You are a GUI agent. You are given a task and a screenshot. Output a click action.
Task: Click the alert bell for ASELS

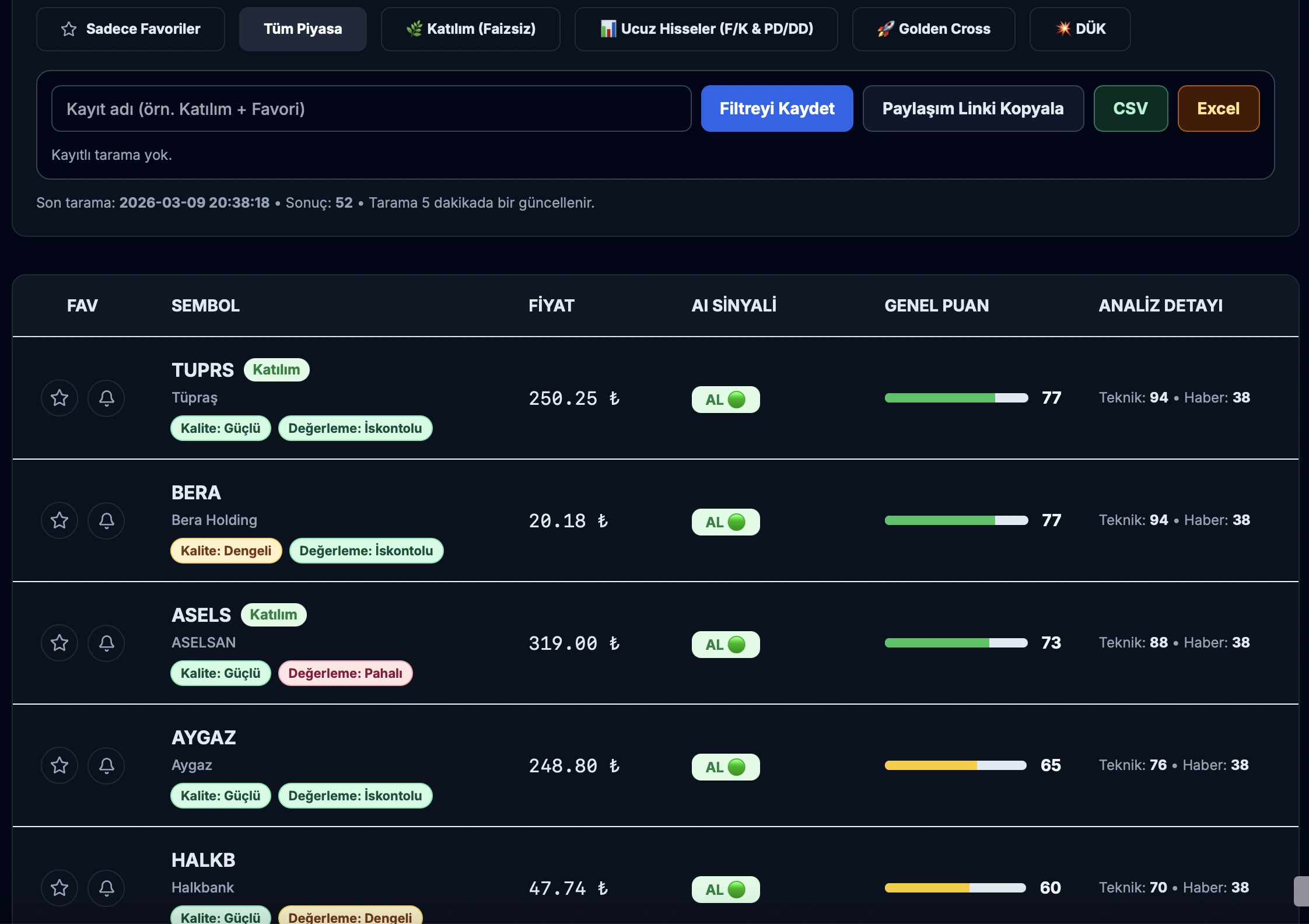pyautogui.click(x=106, y=643)
